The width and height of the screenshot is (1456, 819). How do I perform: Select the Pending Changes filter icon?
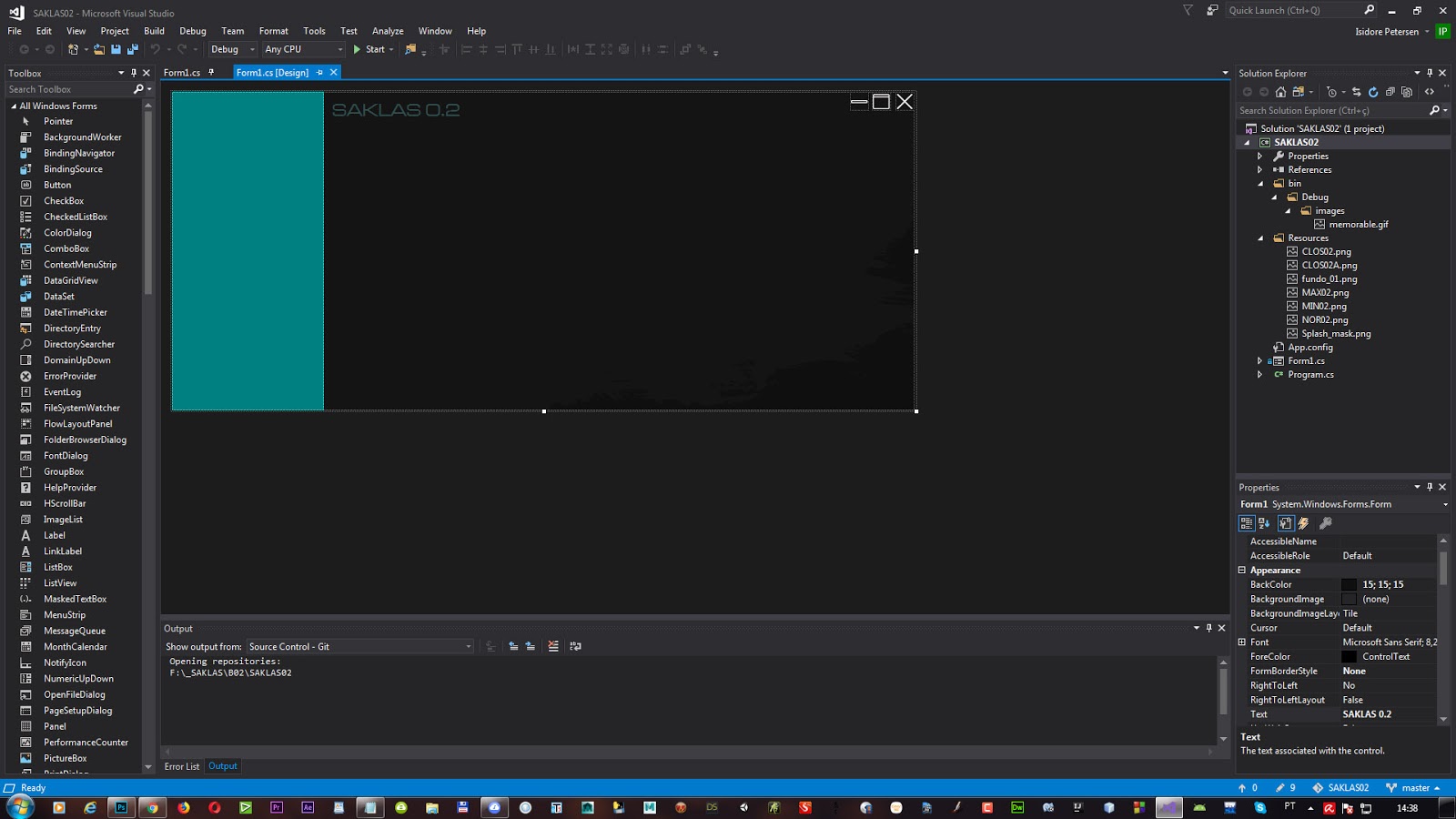1331,92
